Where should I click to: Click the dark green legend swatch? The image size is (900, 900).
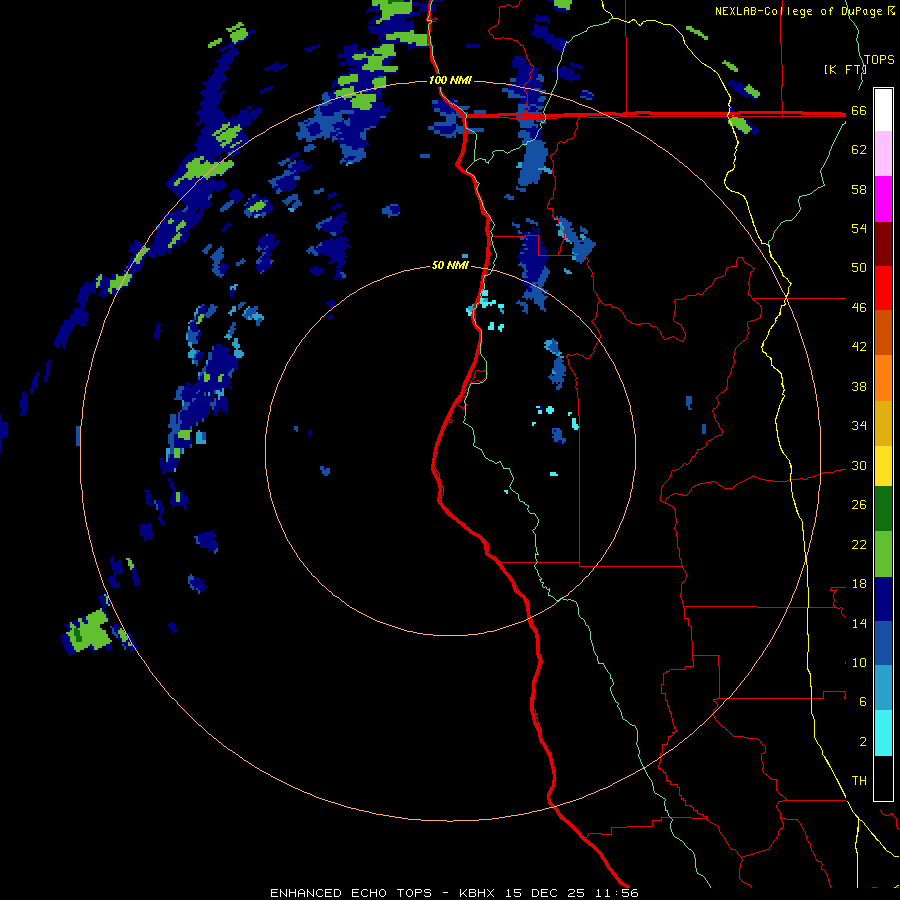coord(883,509)
